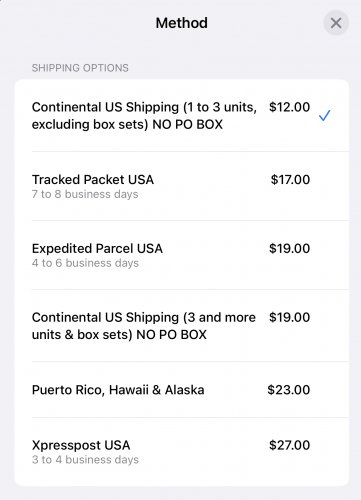The image size is (361, 500).
Task: Tap the 7 to 8 business days subtitle
Action: 85,194
